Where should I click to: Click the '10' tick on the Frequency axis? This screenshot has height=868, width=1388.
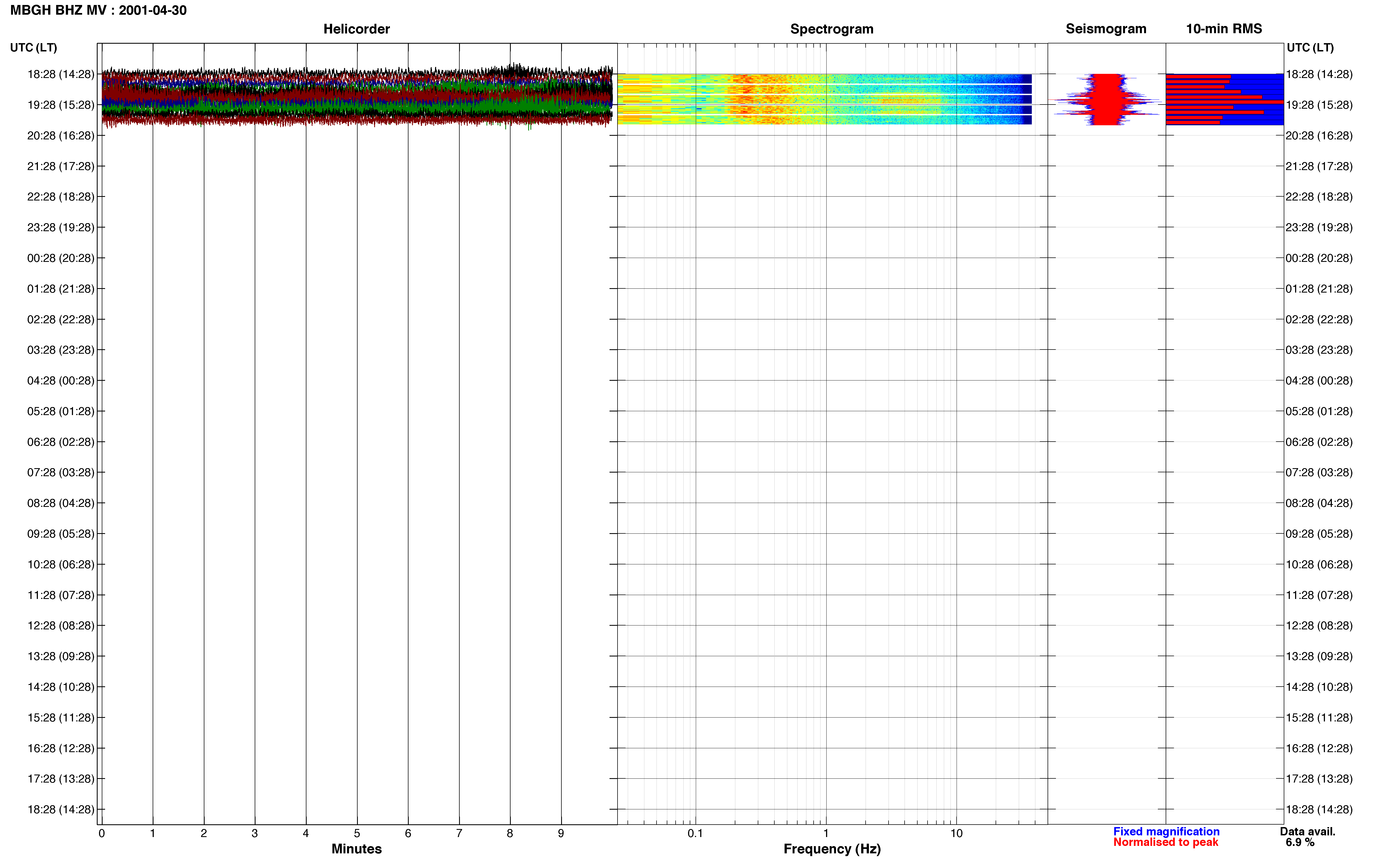[x=956, y=833]
